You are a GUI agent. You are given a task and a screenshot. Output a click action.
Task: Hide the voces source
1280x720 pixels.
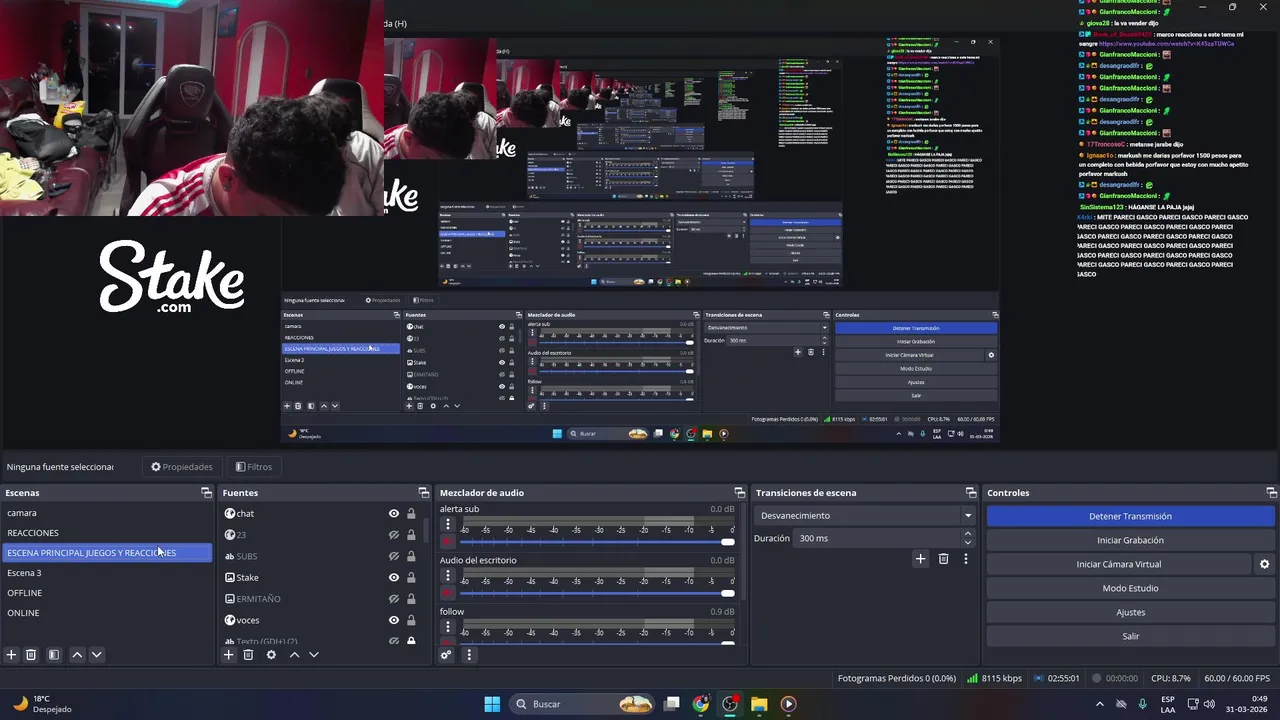(x=394, y=620)
